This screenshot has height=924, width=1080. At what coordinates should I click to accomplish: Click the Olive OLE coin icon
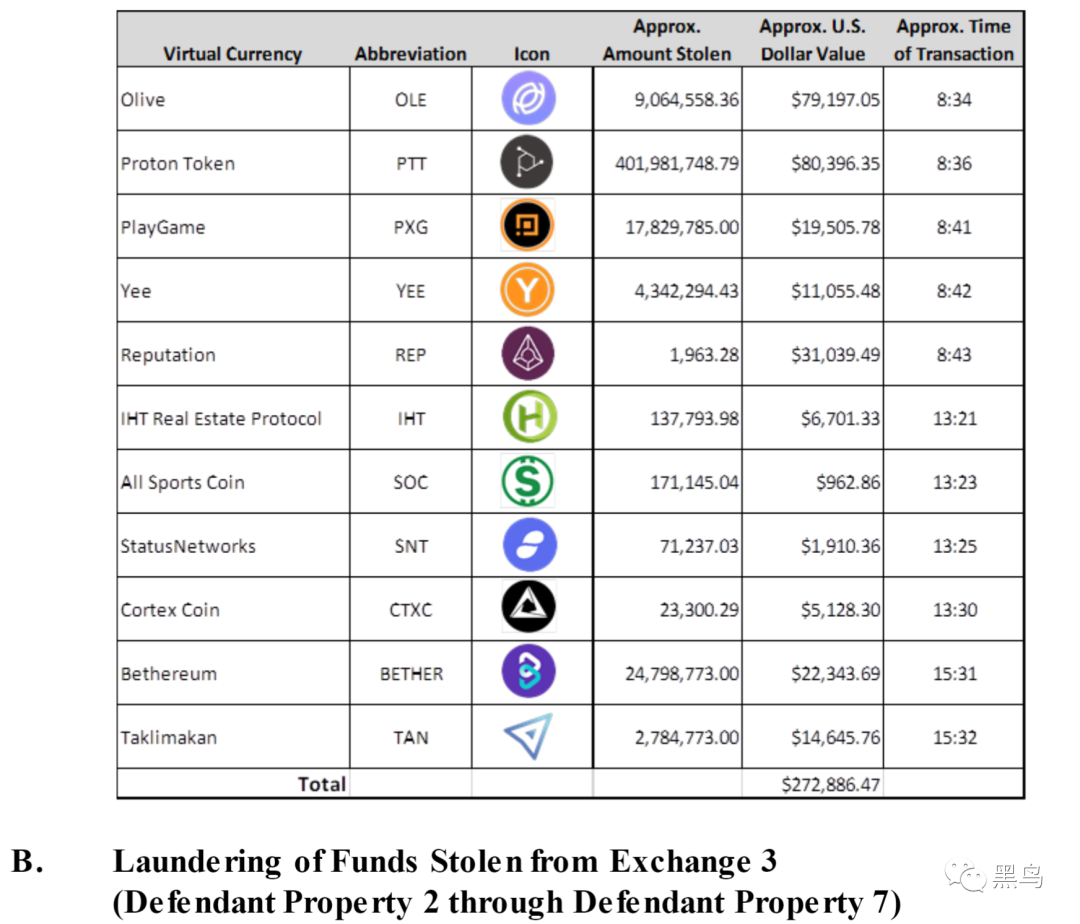pyautogui.click(x=528, y=98)
